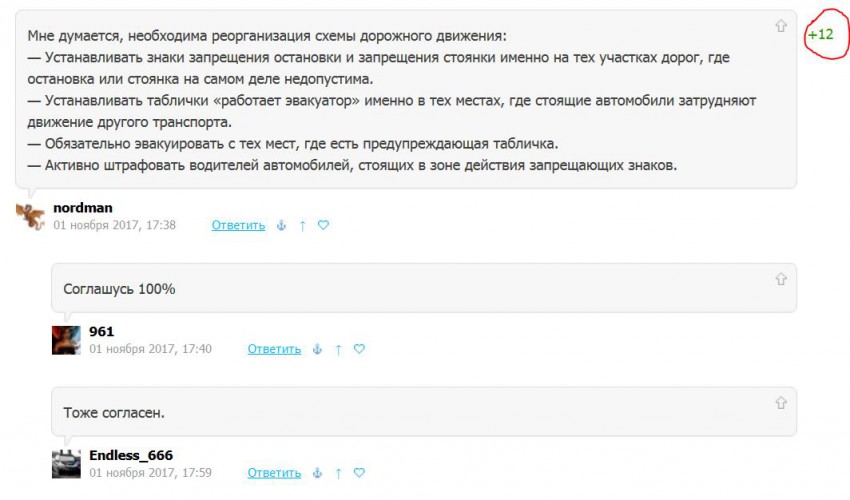This screenshot has width=850, height=500.
Task: Click "Ответить" under the Endless_666 comment
Action: tap(274, 473)
